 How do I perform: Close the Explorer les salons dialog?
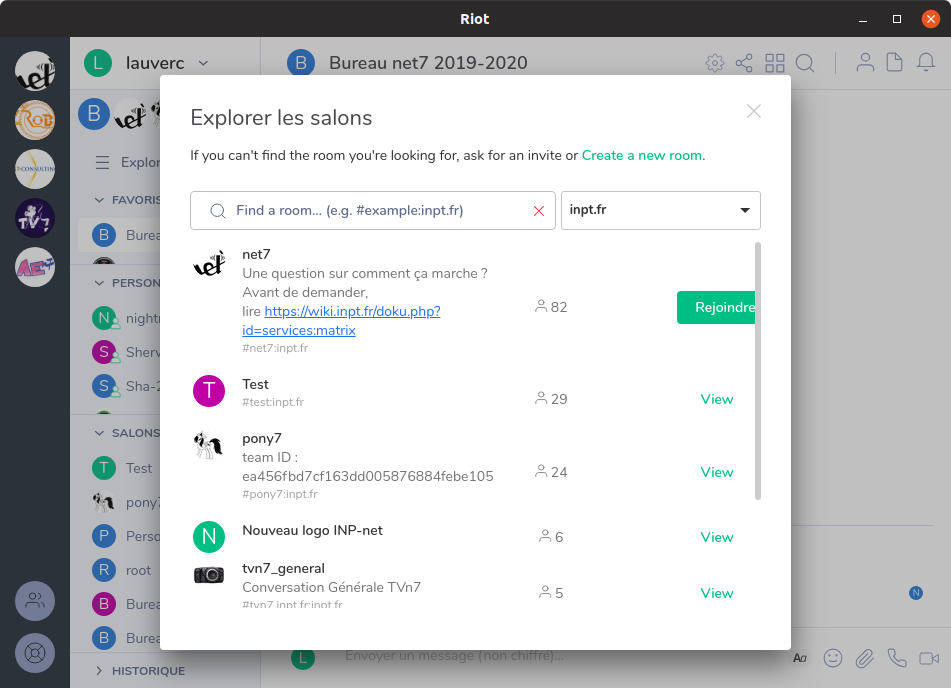click(x=754, y=111)
